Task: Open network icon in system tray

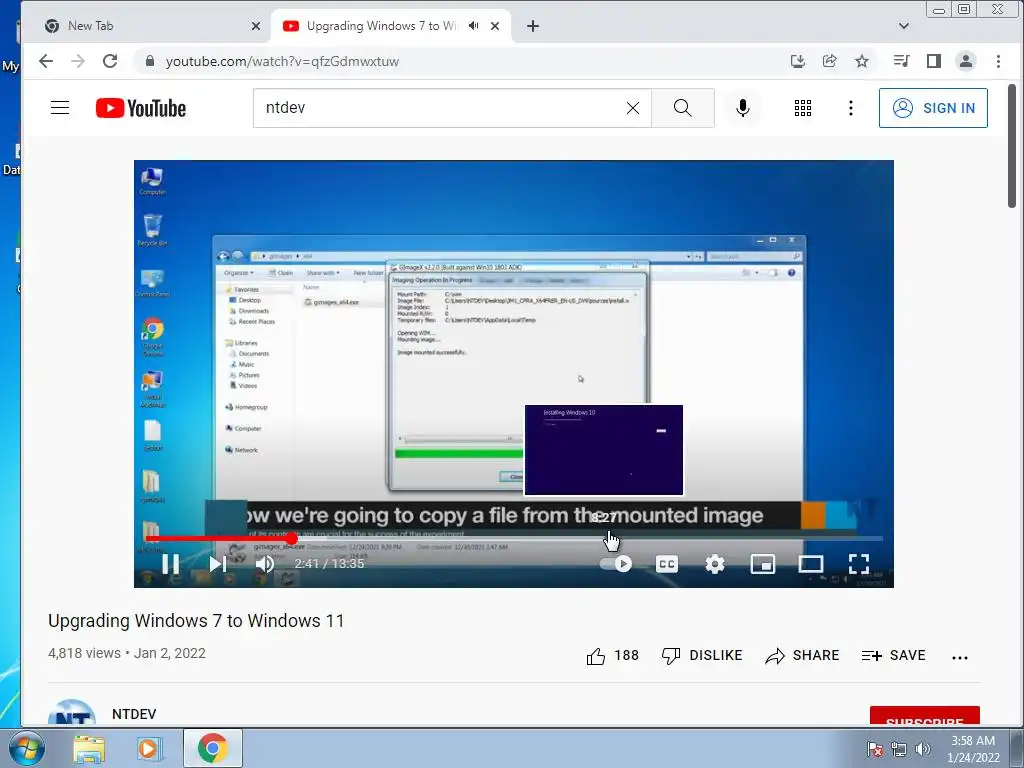Action: click(x=899, y=749)
